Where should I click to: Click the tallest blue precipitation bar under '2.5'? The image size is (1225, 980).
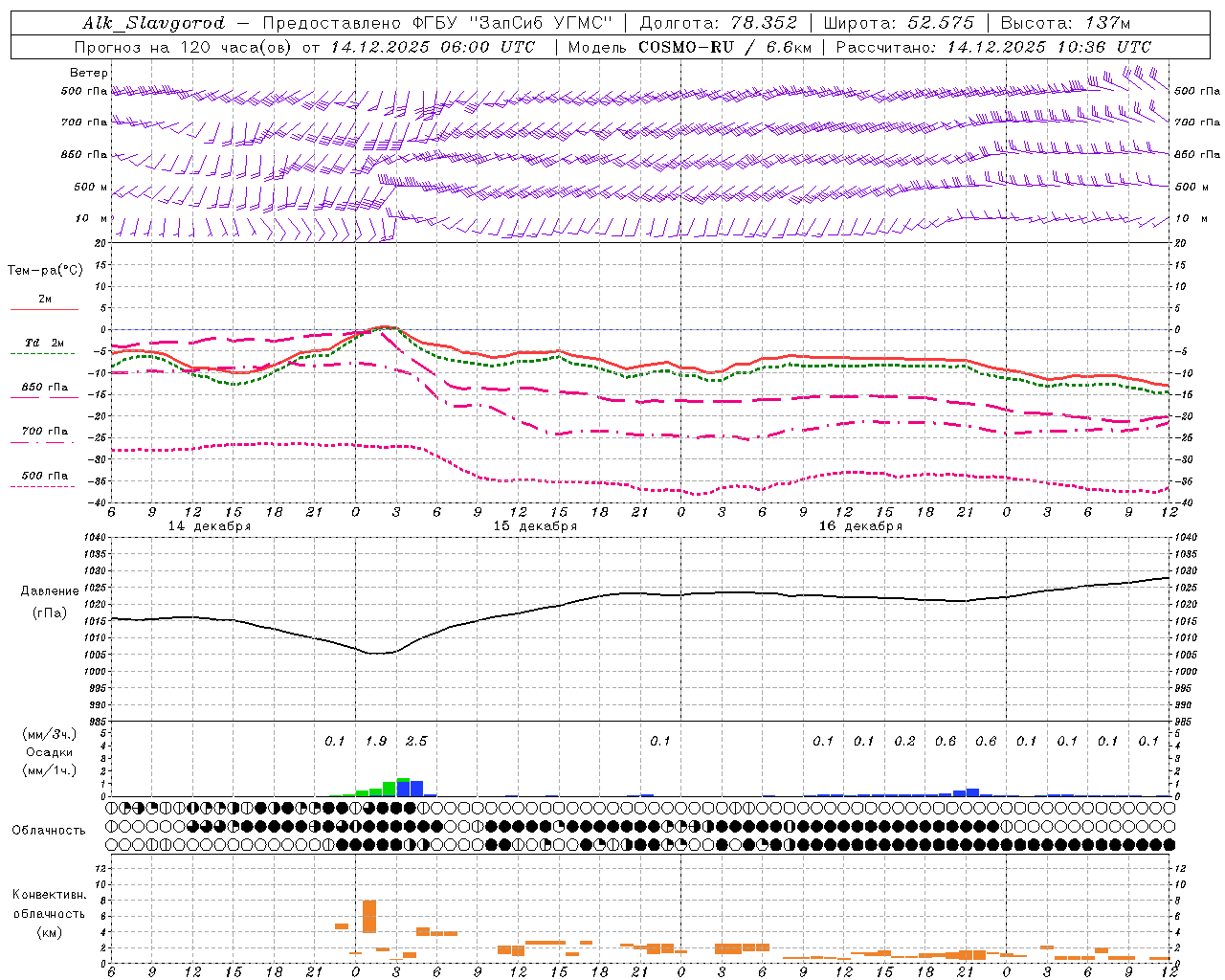(x=416, y=789)
